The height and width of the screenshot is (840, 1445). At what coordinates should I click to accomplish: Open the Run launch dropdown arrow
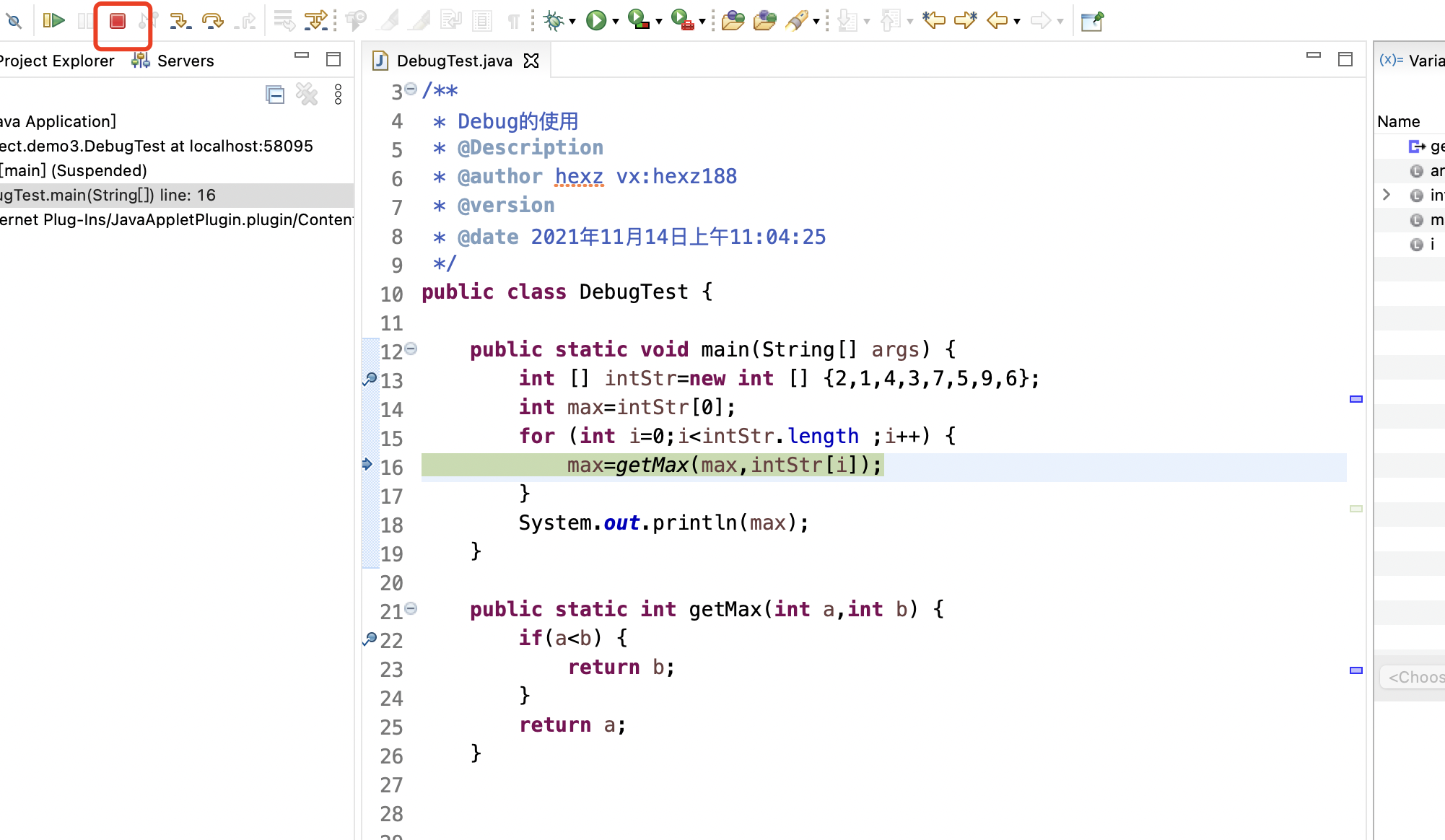pos(615,22)
